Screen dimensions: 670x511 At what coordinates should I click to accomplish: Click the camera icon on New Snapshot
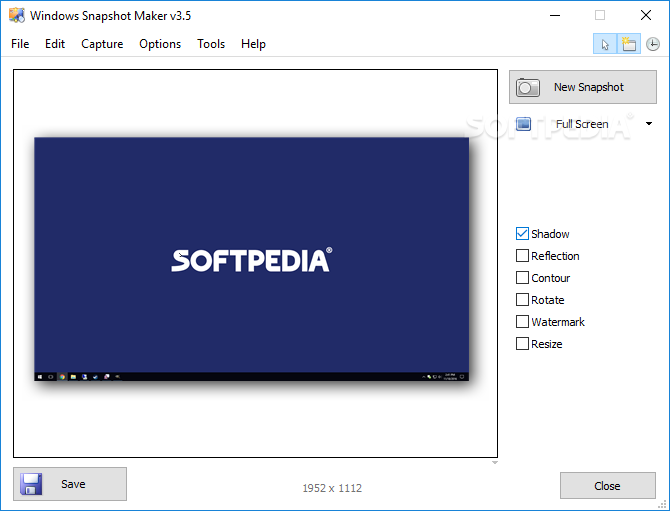pos(528,87)
